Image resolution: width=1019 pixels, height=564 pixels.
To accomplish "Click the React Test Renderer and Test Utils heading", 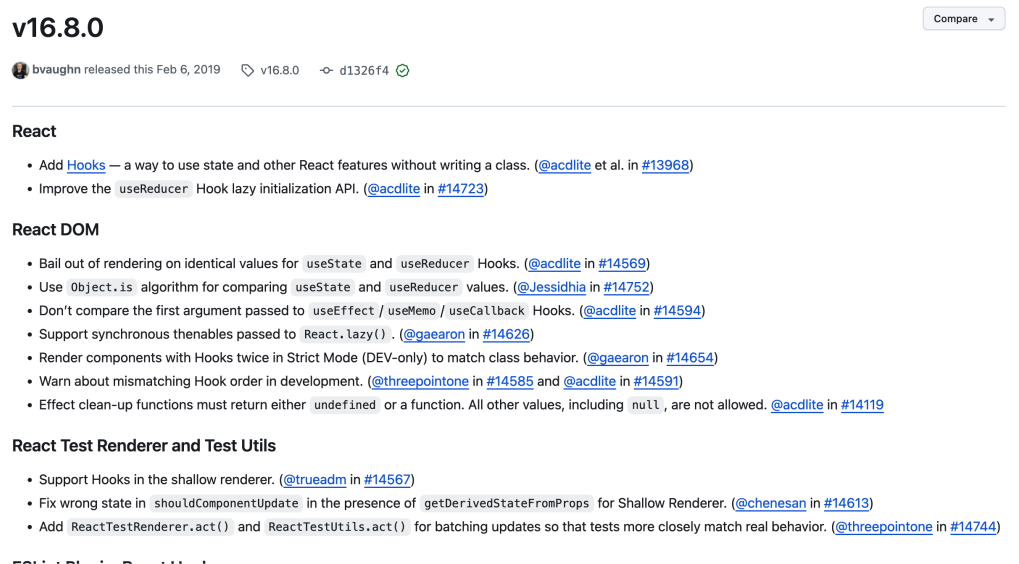I will (144, 446).
